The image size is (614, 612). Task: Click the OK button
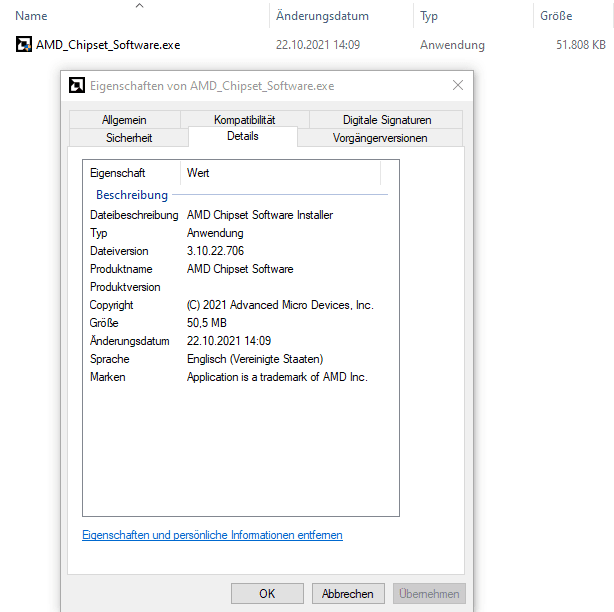(267, 594)
